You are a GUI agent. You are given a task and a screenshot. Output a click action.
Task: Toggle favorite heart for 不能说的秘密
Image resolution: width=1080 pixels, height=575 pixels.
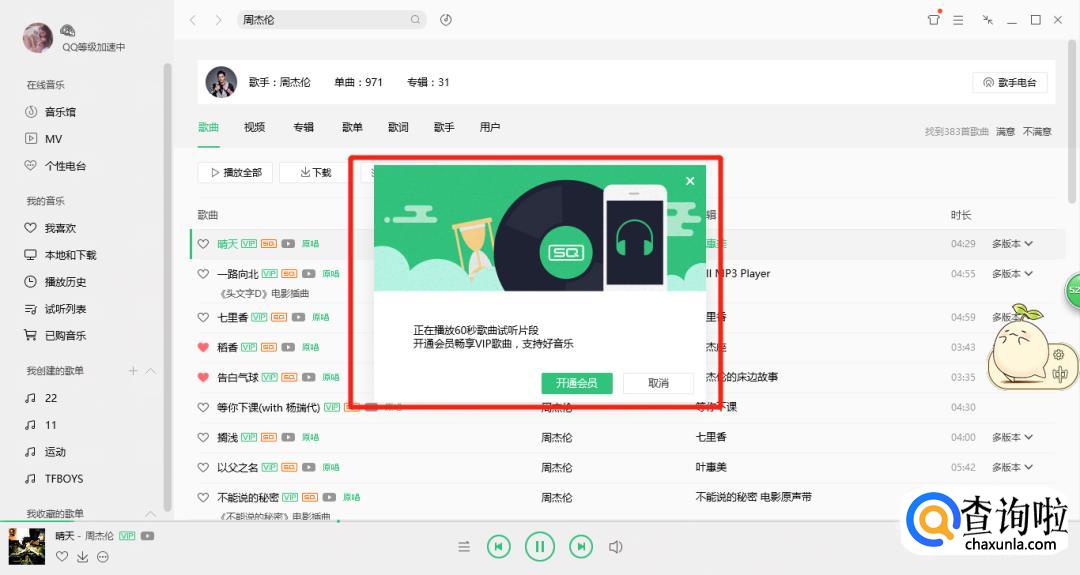coord(203,497)
